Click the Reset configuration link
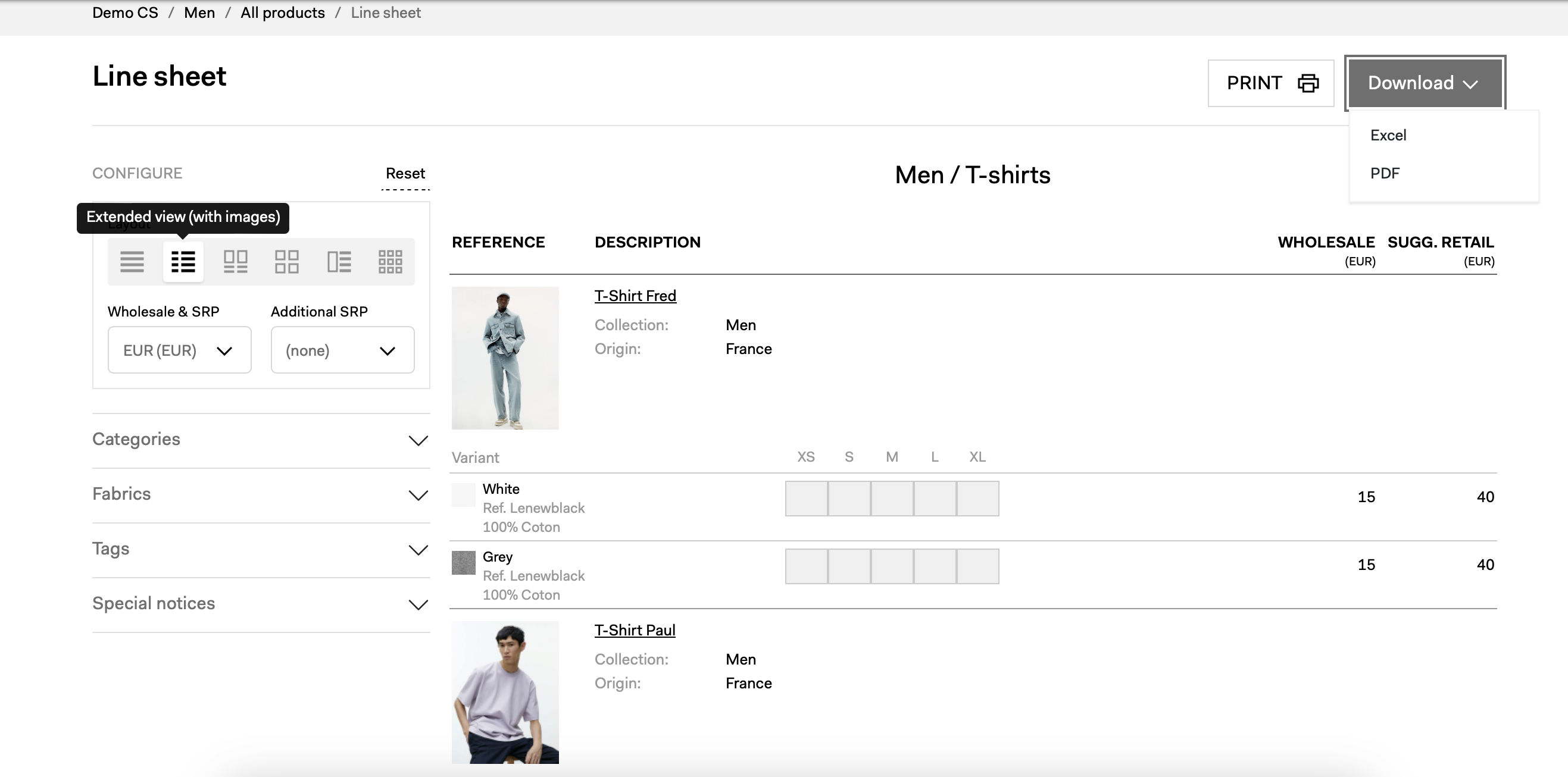 pyautogui.click(x=405, y=173)
